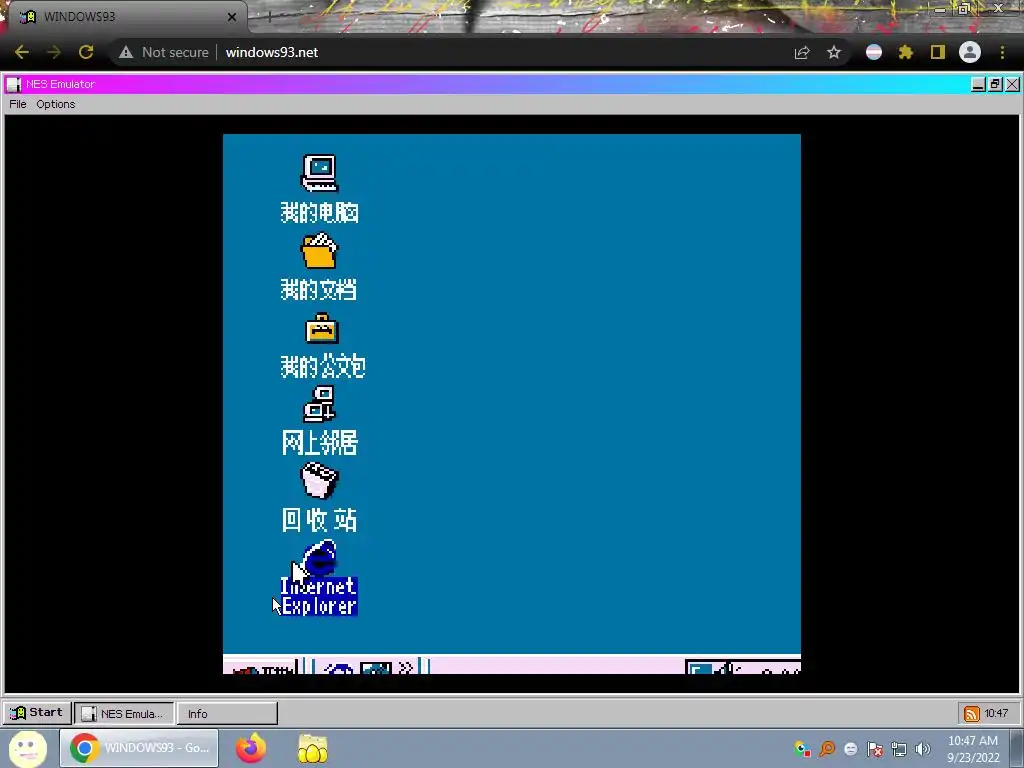
Task: Click the round grey smiley tray icon
Action: coord(850,749)
